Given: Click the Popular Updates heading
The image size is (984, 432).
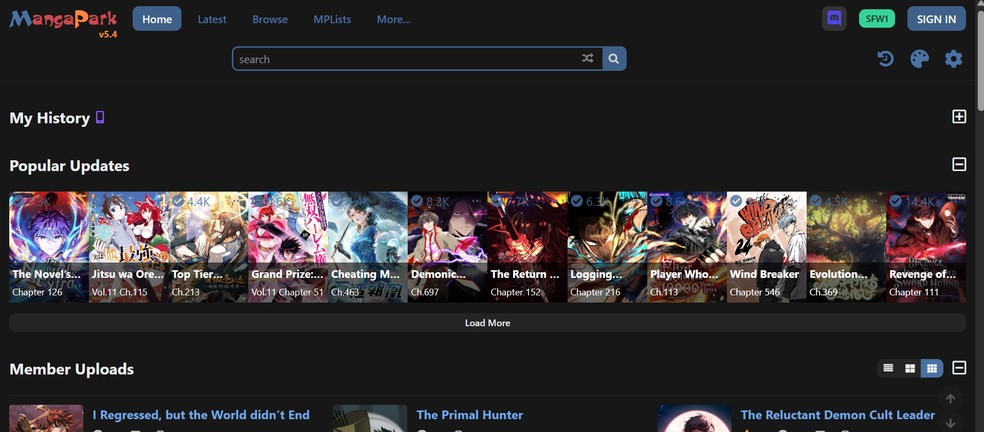Looking at the screenshot, I should [x=70, y=166].
